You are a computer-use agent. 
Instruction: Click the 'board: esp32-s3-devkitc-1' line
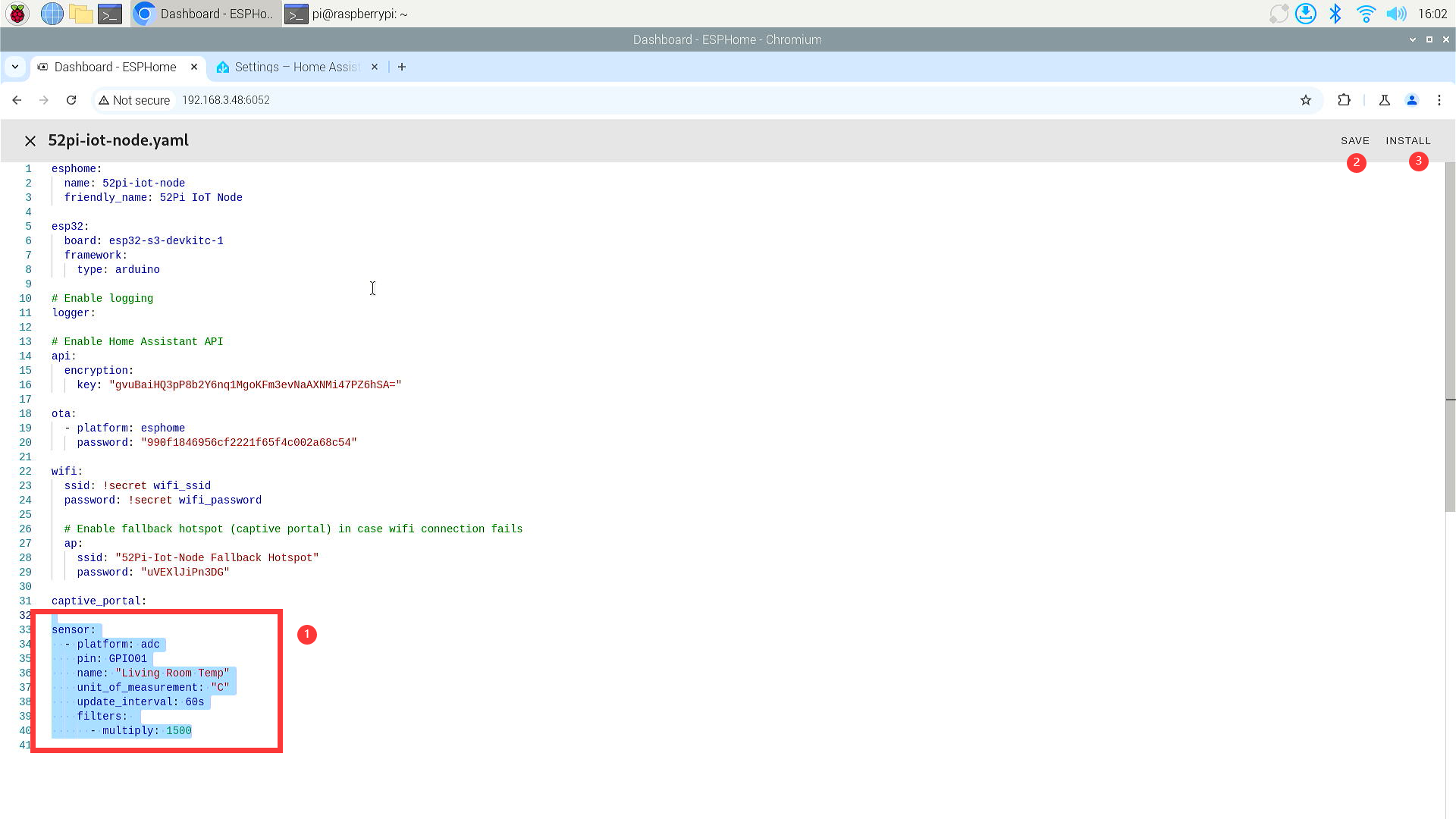[143, 241]
